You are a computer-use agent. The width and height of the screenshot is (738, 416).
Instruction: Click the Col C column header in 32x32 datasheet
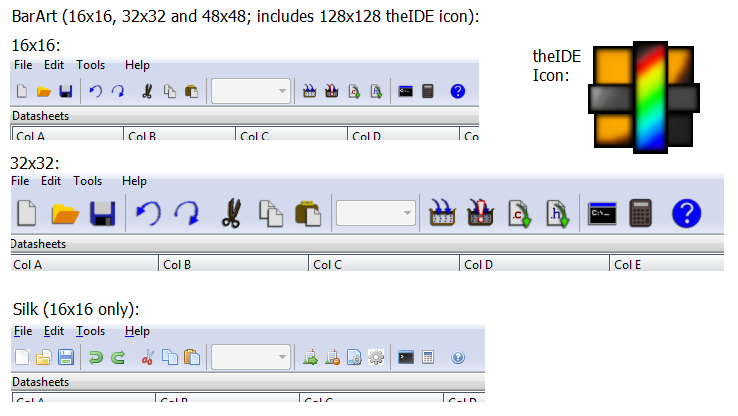tap(326, 265)
